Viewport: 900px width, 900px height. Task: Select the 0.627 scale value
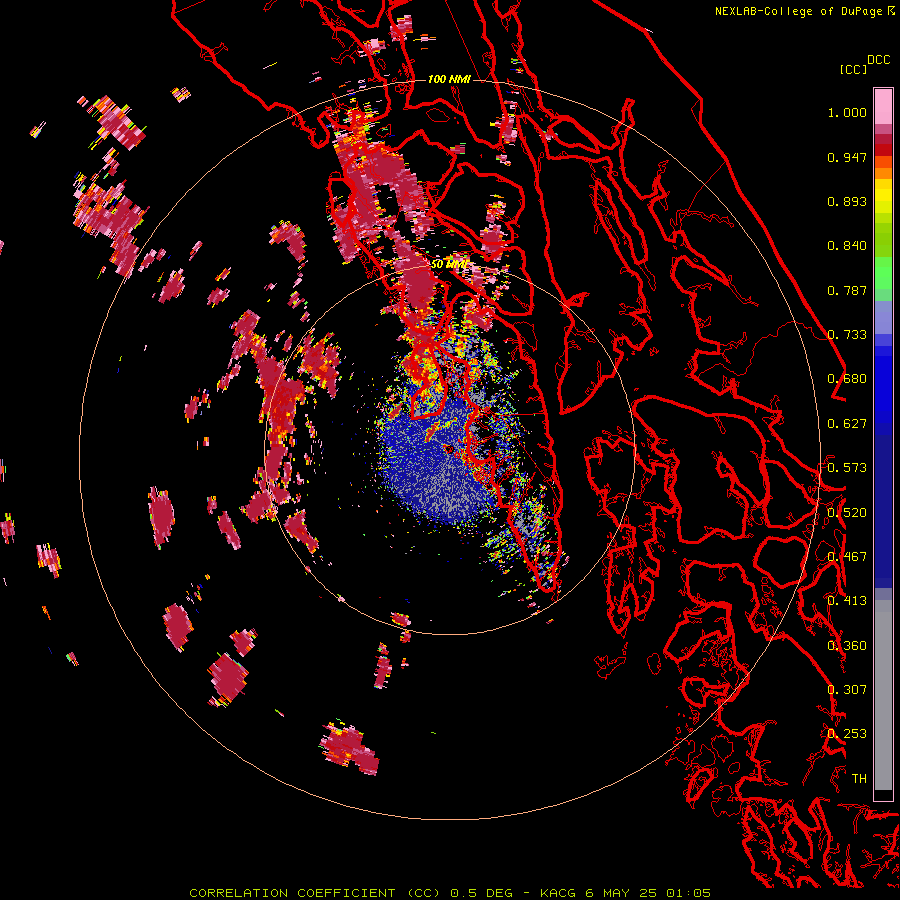click(x=847, y=424)
